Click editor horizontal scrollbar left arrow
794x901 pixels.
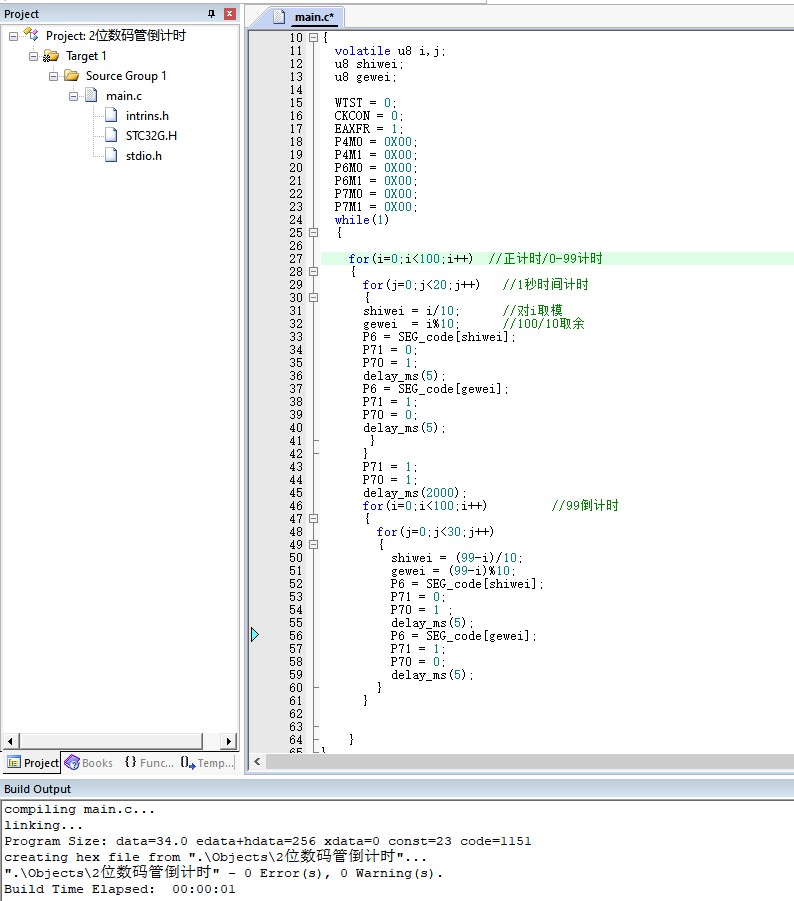tap(257, 762)
